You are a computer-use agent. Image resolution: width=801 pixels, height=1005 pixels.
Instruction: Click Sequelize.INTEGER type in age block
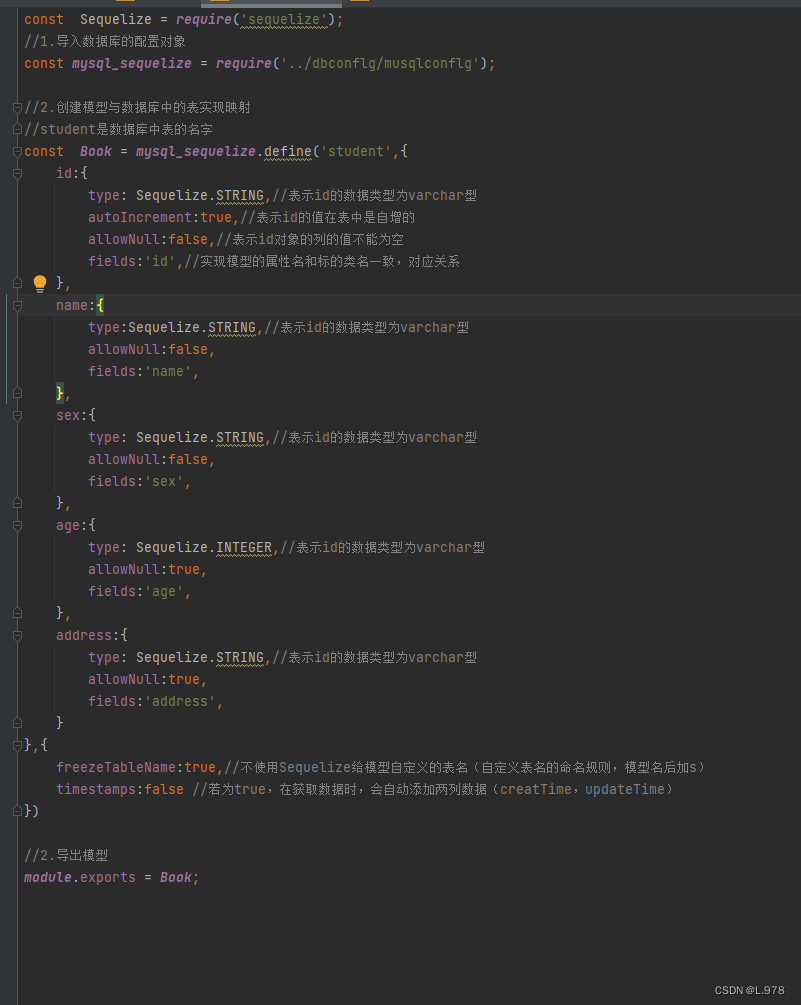coord(204,547)
